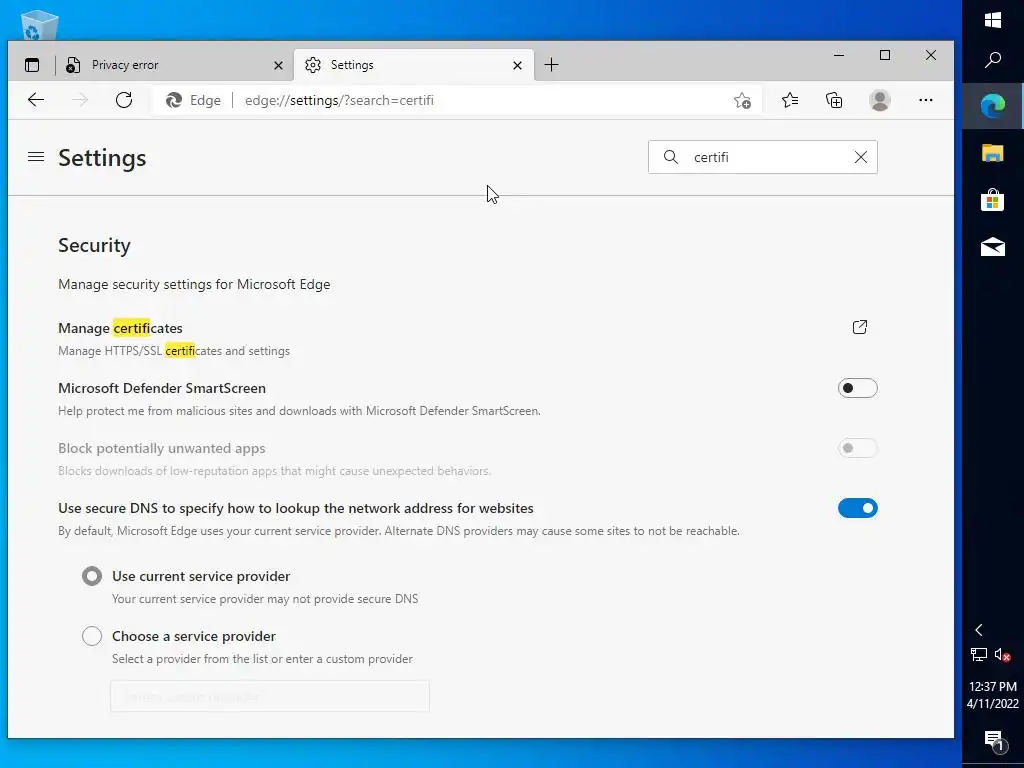This screenshot has width=1024, height=768.
Task: Open the Settings and more ellipsis menu
Action: point(925,100)
